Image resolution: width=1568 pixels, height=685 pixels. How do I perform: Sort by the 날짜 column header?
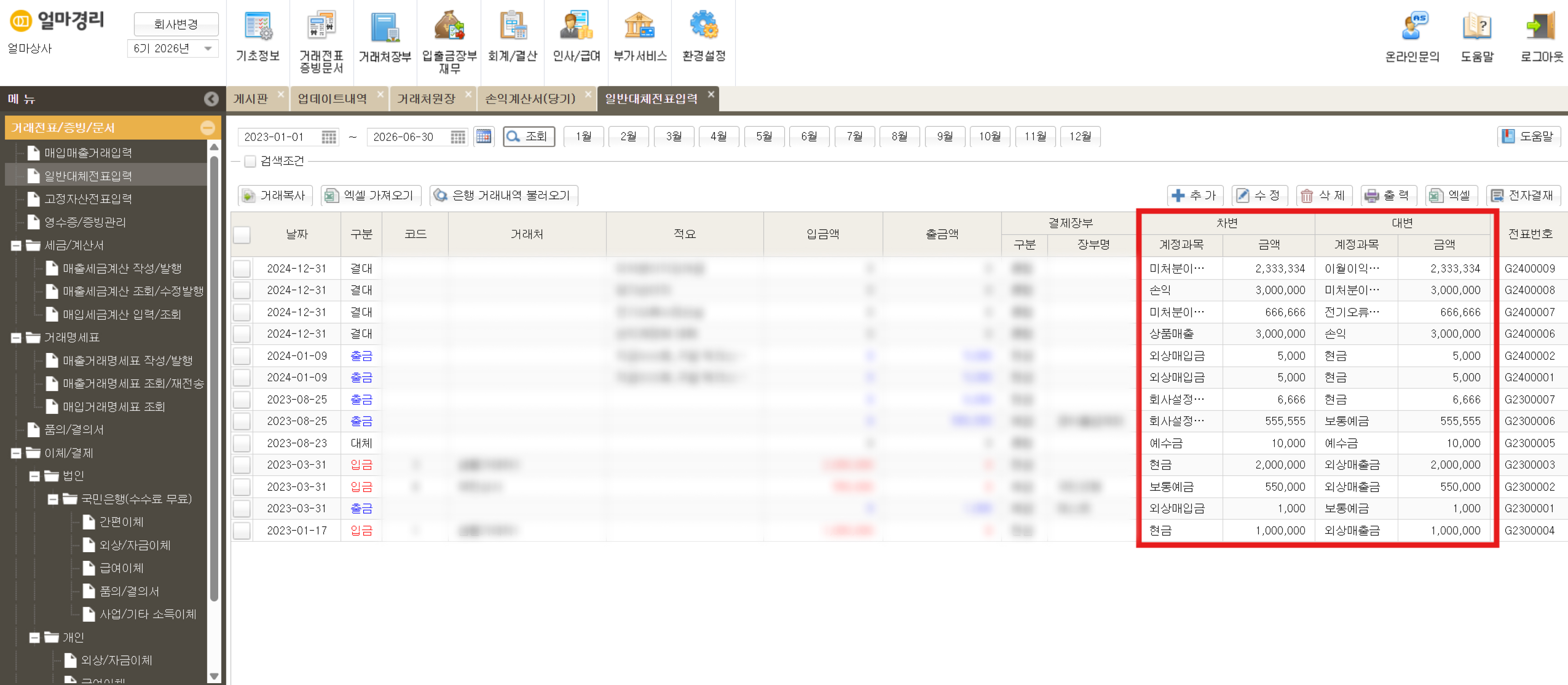(297, 234)
